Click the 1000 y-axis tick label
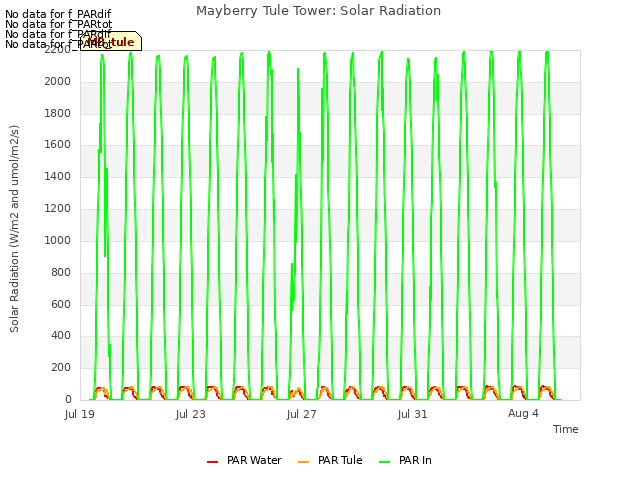This screenshot has height=480, width=640. point(58,240)
